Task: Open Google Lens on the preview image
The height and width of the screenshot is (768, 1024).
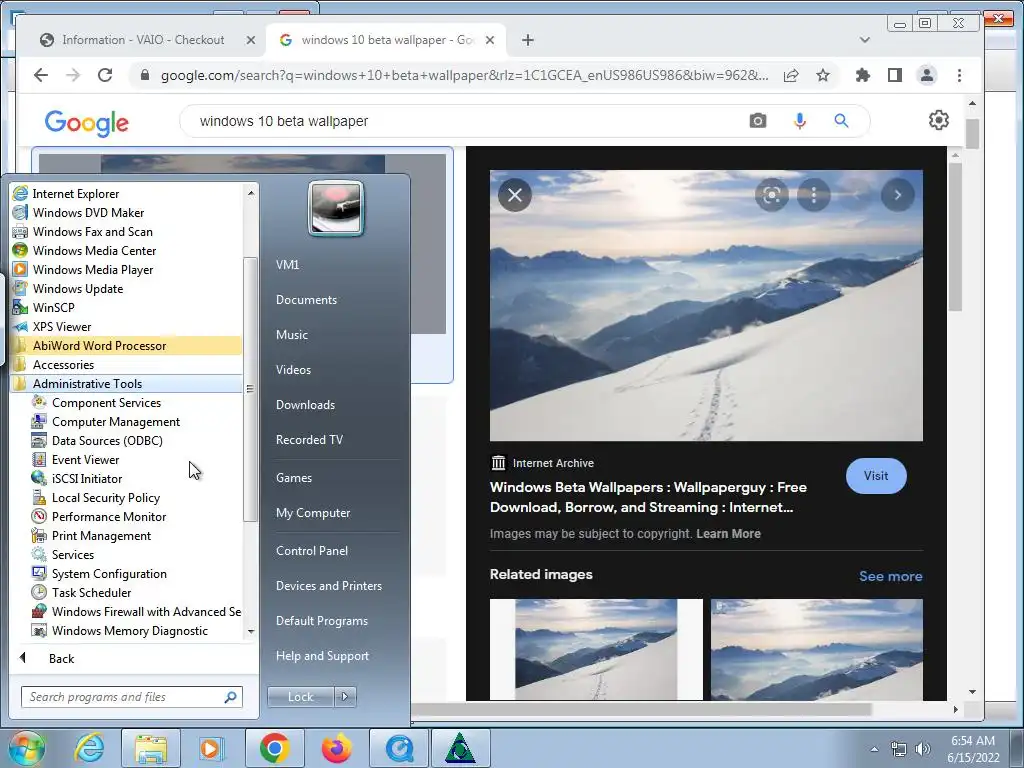Action: (x=771, y=195)
